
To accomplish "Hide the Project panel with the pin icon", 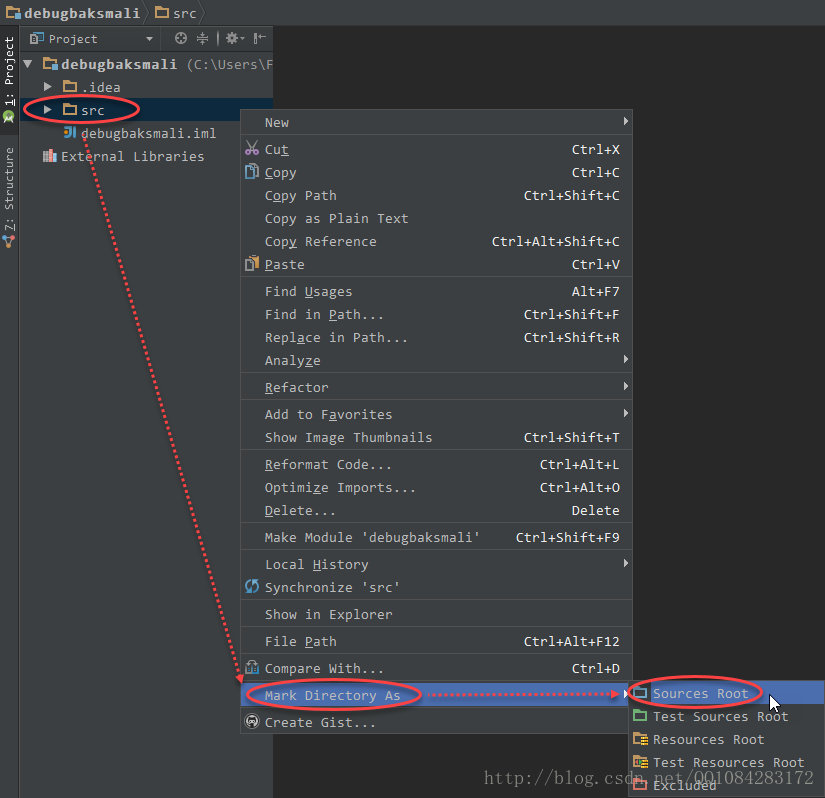I will click(x=259, y=38).
